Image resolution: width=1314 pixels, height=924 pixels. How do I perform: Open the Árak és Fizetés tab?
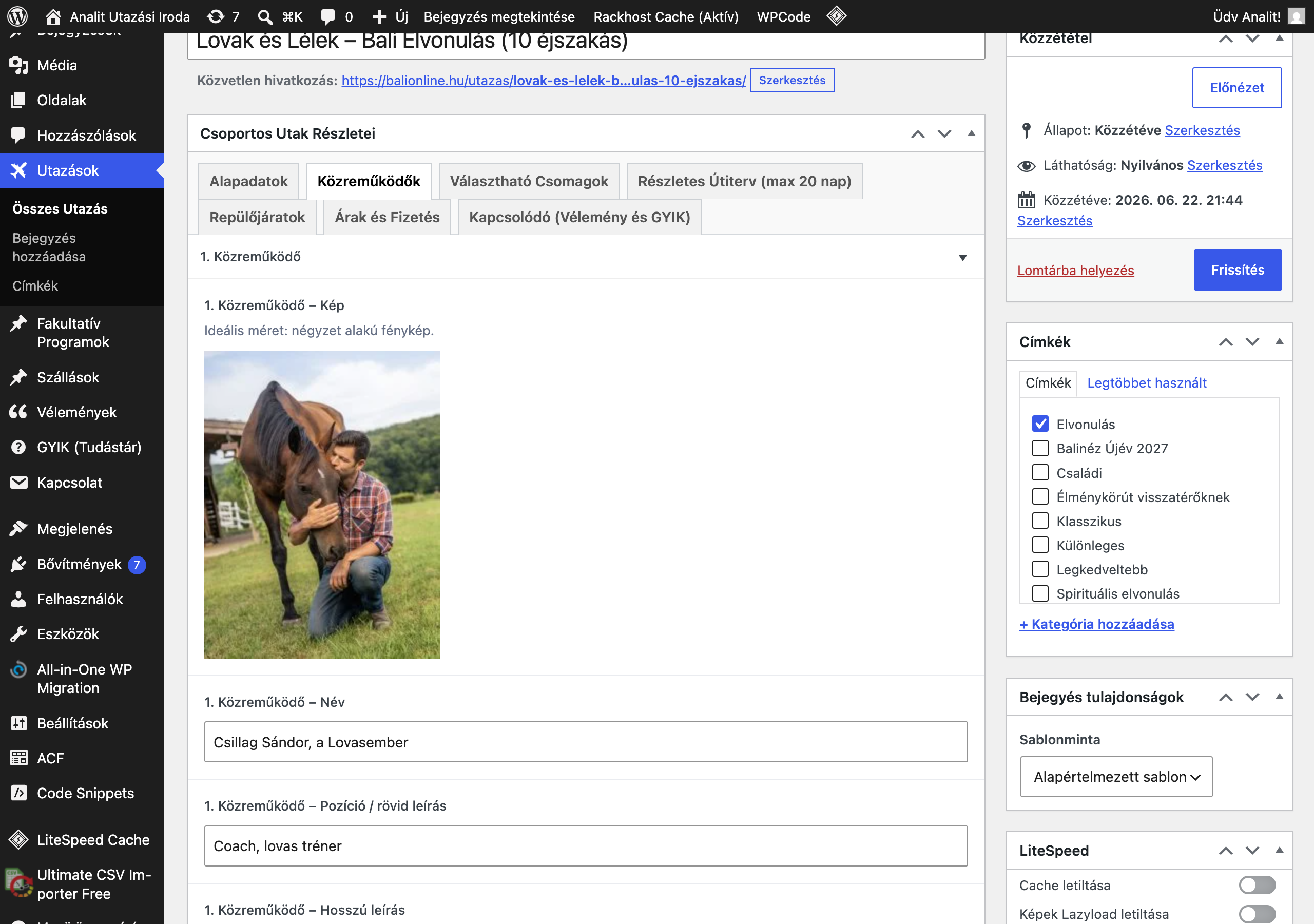387,217
